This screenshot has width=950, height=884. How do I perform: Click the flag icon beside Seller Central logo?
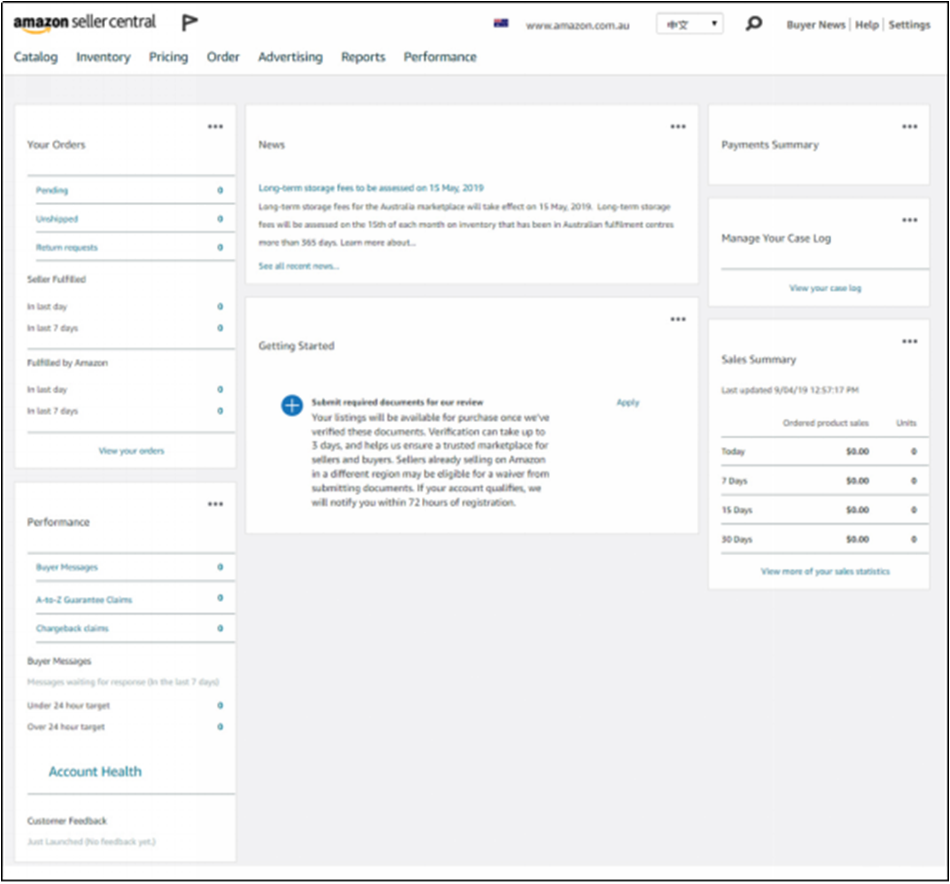click(x=190, y=22)
